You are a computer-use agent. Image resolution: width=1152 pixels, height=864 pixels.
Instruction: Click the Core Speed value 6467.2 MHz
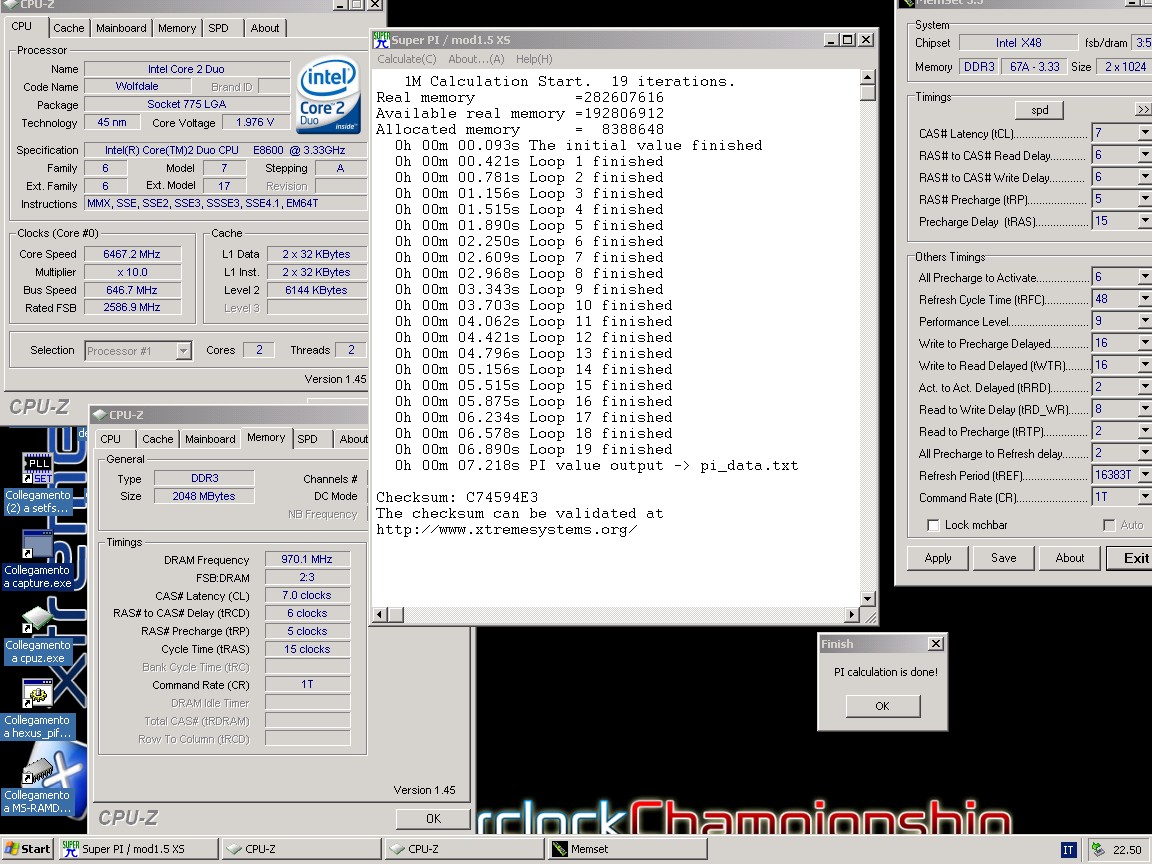click(x=132, y=254)
